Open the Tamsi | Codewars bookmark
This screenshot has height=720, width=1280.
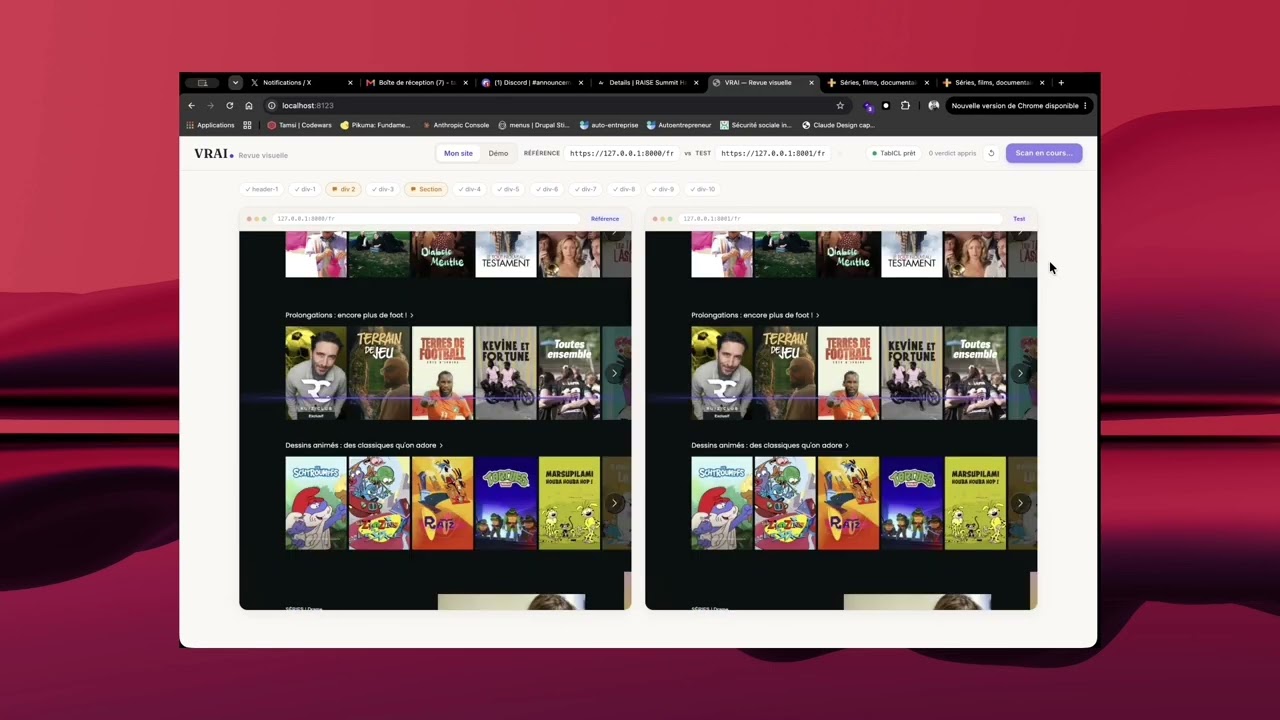click(299, 125)
